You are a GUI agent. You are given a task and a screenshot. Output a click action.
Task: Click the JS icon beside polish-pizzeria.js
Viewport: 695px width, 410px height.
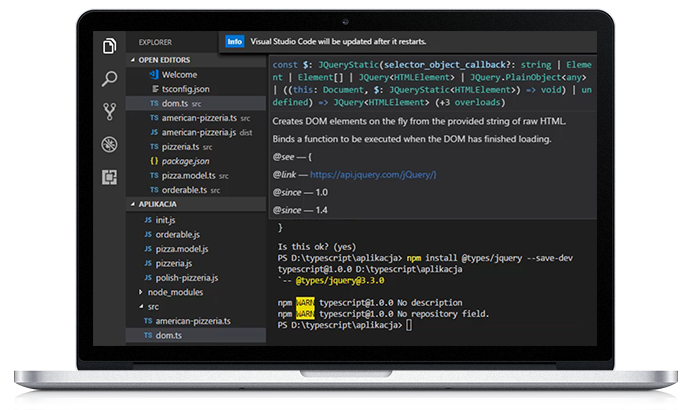click(x=148, y=277)
